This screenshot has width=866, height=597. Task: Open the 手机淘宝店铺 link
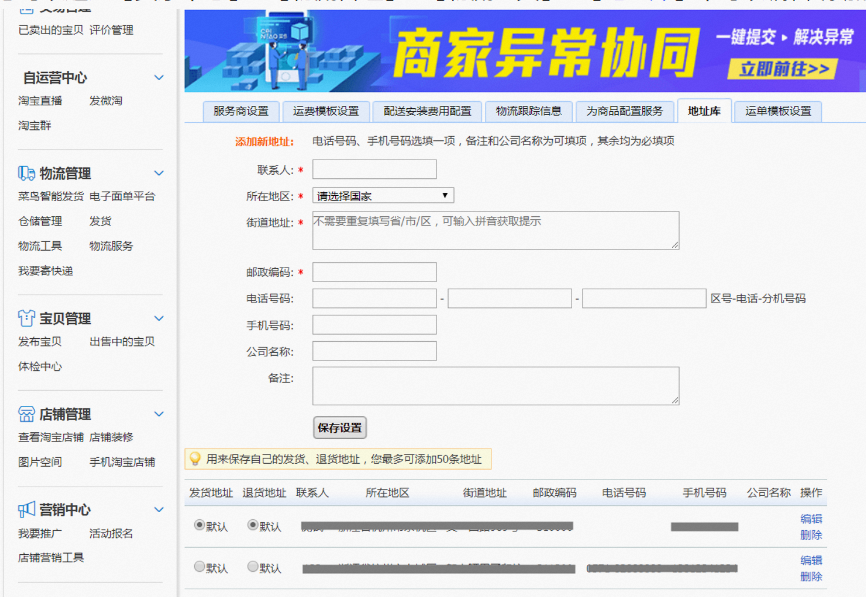pos(123,462)
